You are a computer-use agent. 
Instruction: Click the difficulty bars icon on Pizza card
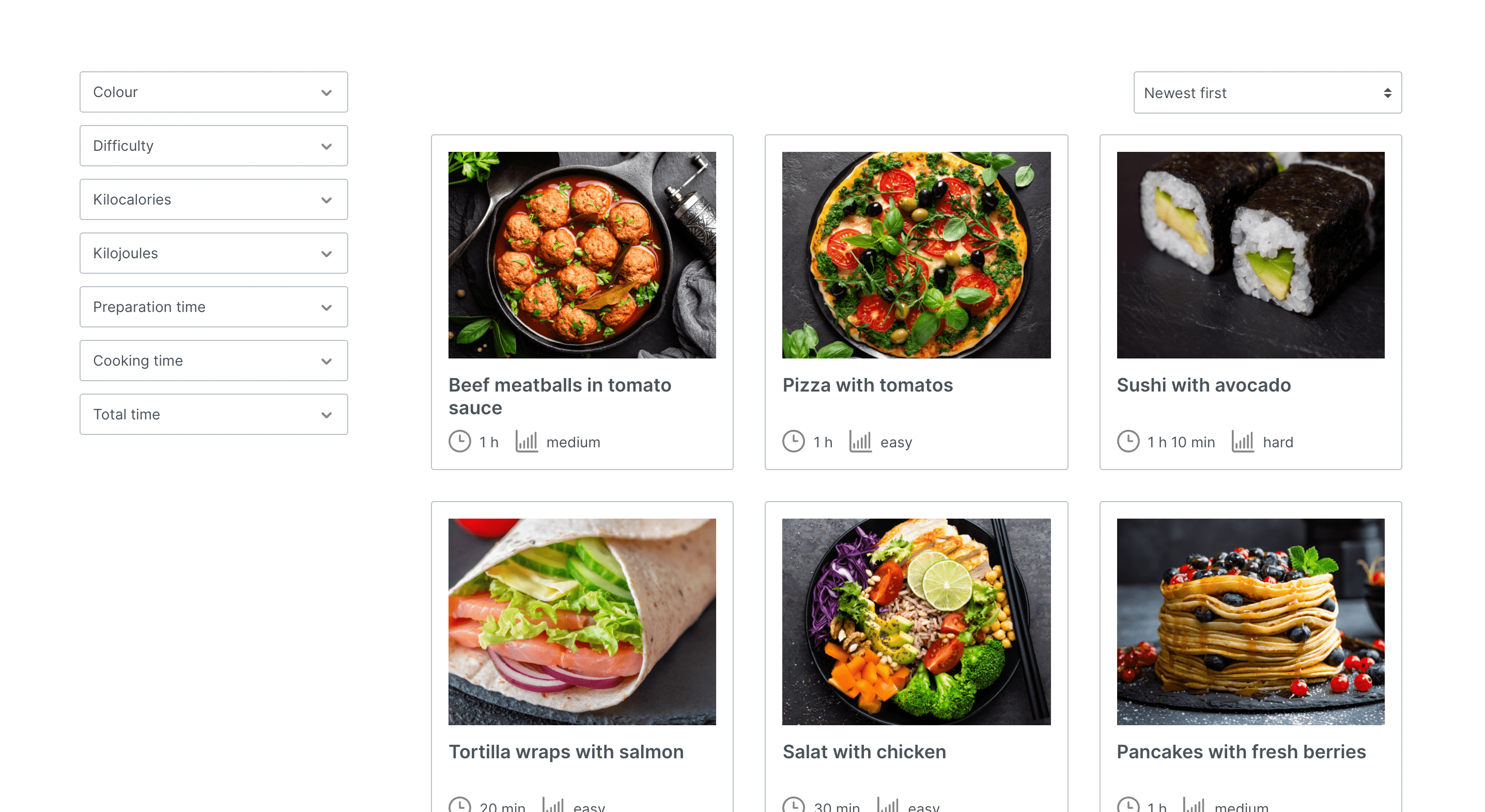860,442
